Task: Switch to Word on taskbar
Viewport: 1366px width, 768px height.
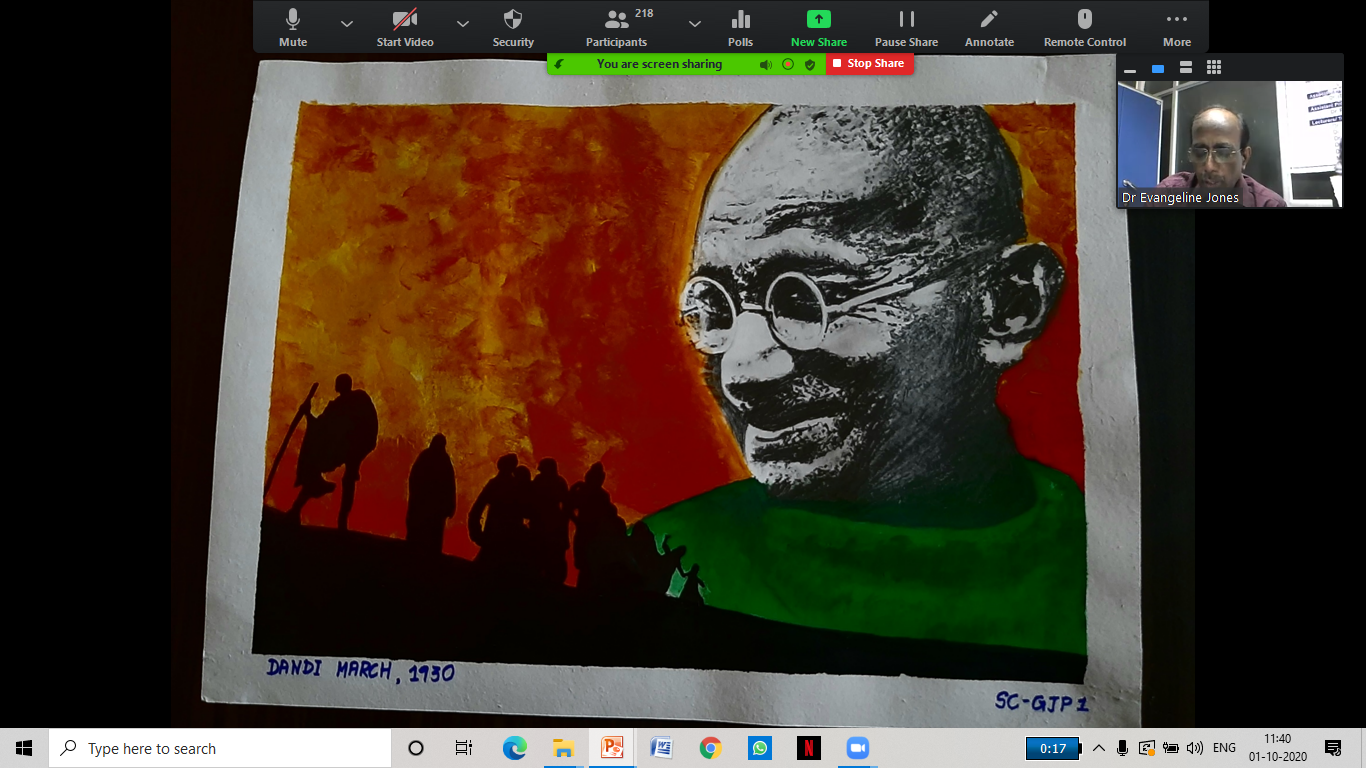Action: (x=661, y=748)
